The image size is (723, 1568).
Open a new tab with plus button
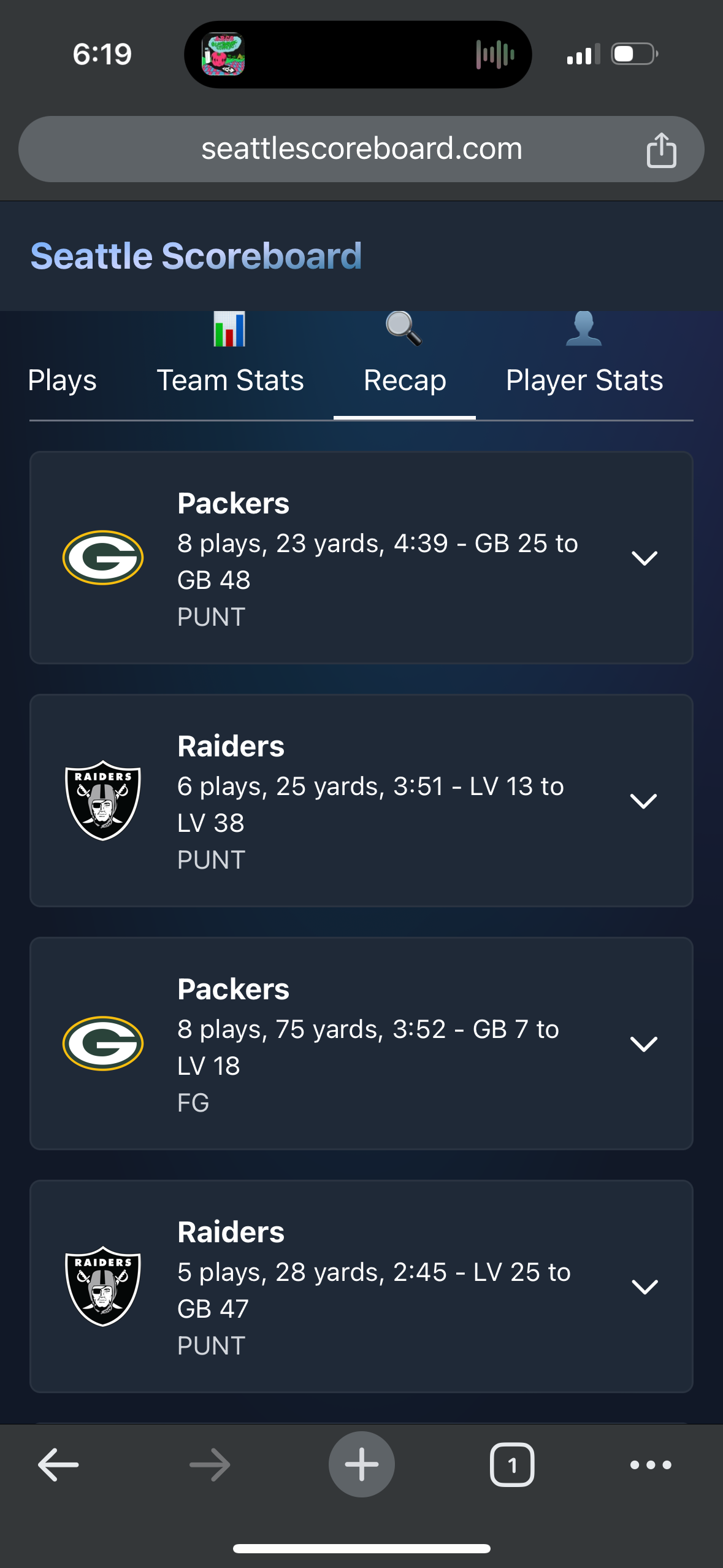tap(362, 1464)
